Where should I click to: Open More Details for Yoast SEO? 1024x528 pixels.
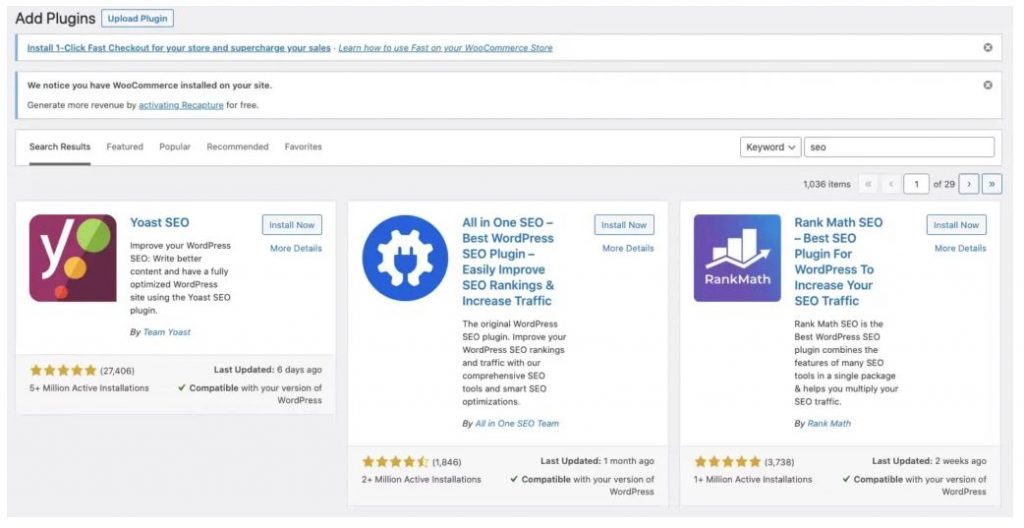click(x=296, y=248)
